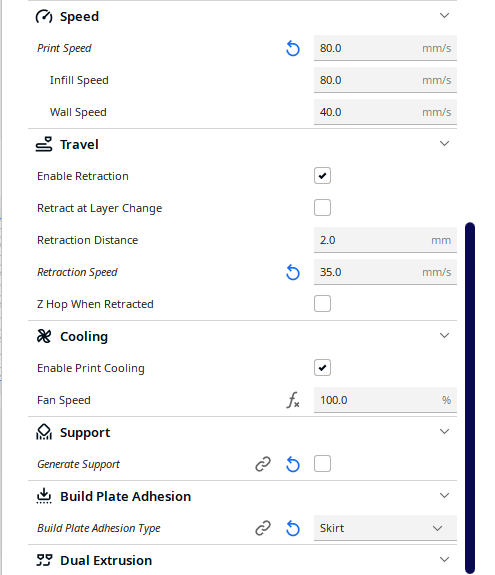Reset Print Speed to default value

(x=293, y=48)
